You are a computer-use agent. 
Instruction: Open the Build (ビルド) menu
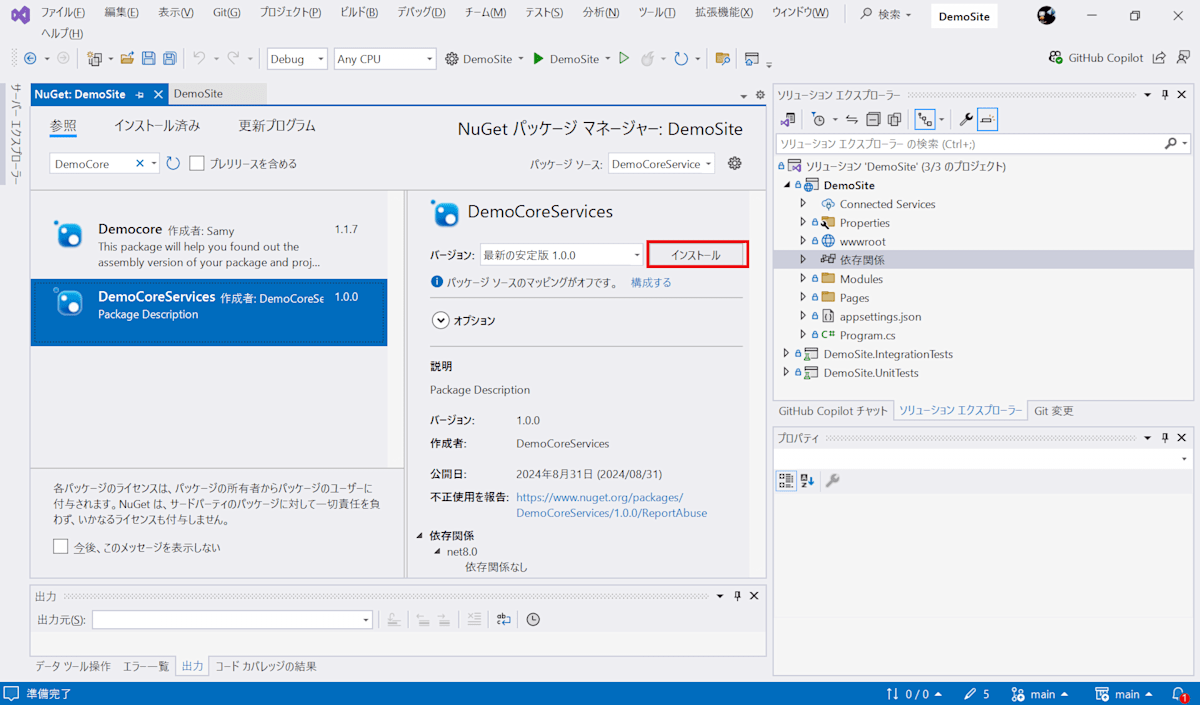click(x=359, y=13)
